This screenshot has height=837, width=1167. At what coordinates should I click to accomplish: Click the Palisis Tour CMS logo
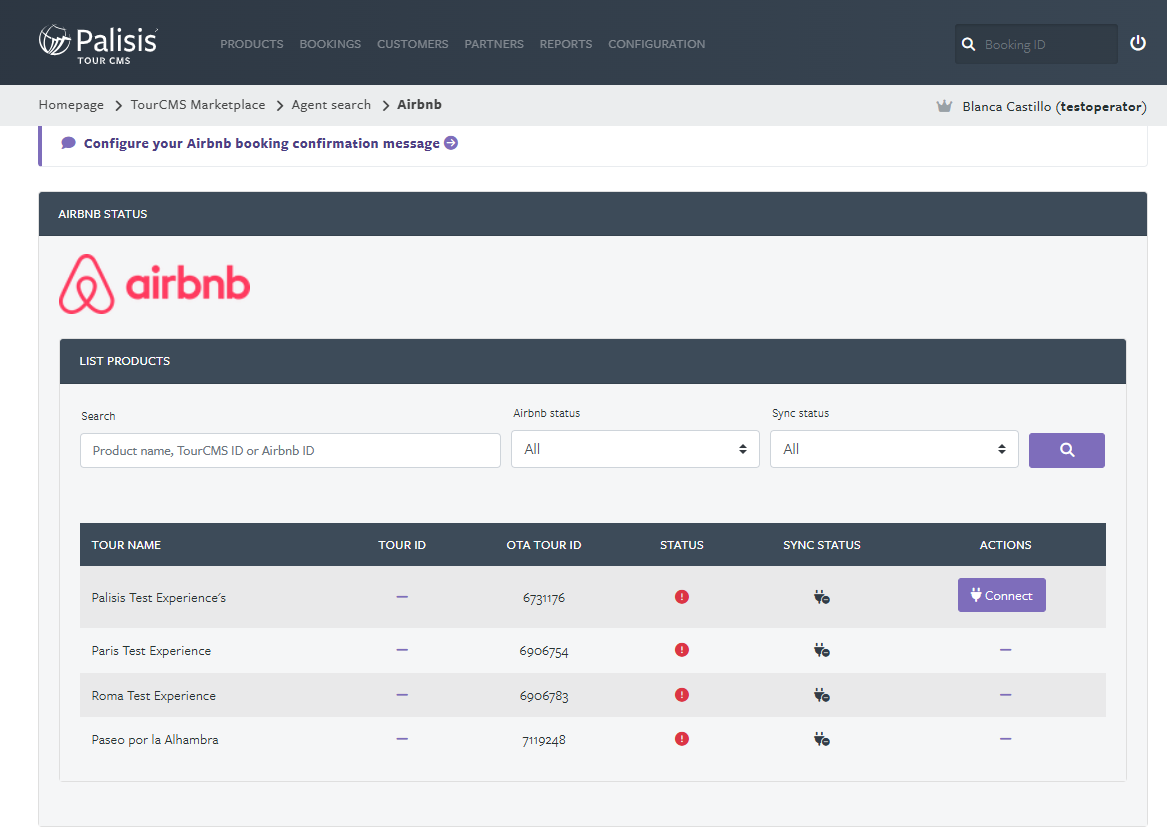coord(98,44)
